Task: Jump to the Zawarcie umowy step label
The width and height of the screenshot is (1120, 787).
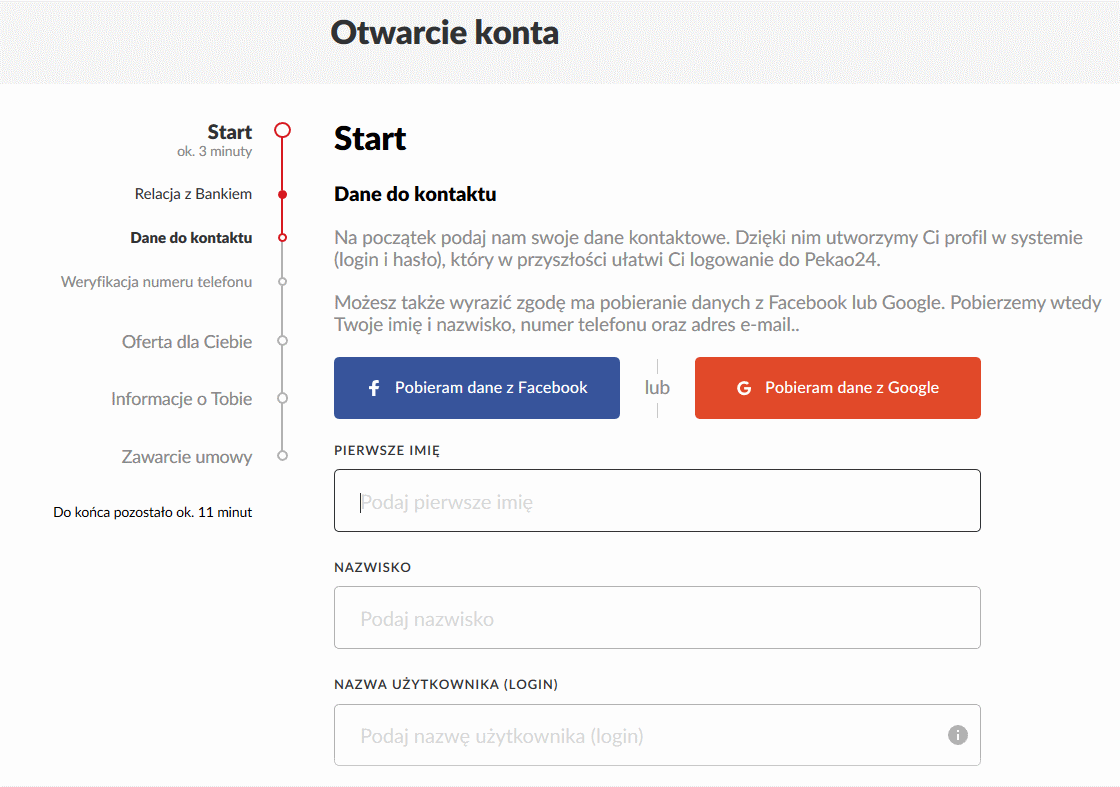Action: [x=187, y=457]
